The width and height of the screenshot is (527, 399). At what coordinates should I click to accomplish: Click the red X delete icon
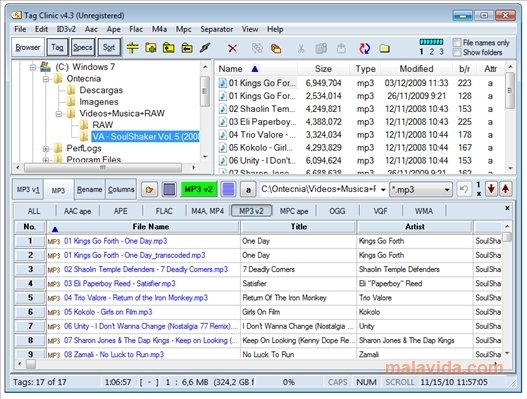pos(232,48)
